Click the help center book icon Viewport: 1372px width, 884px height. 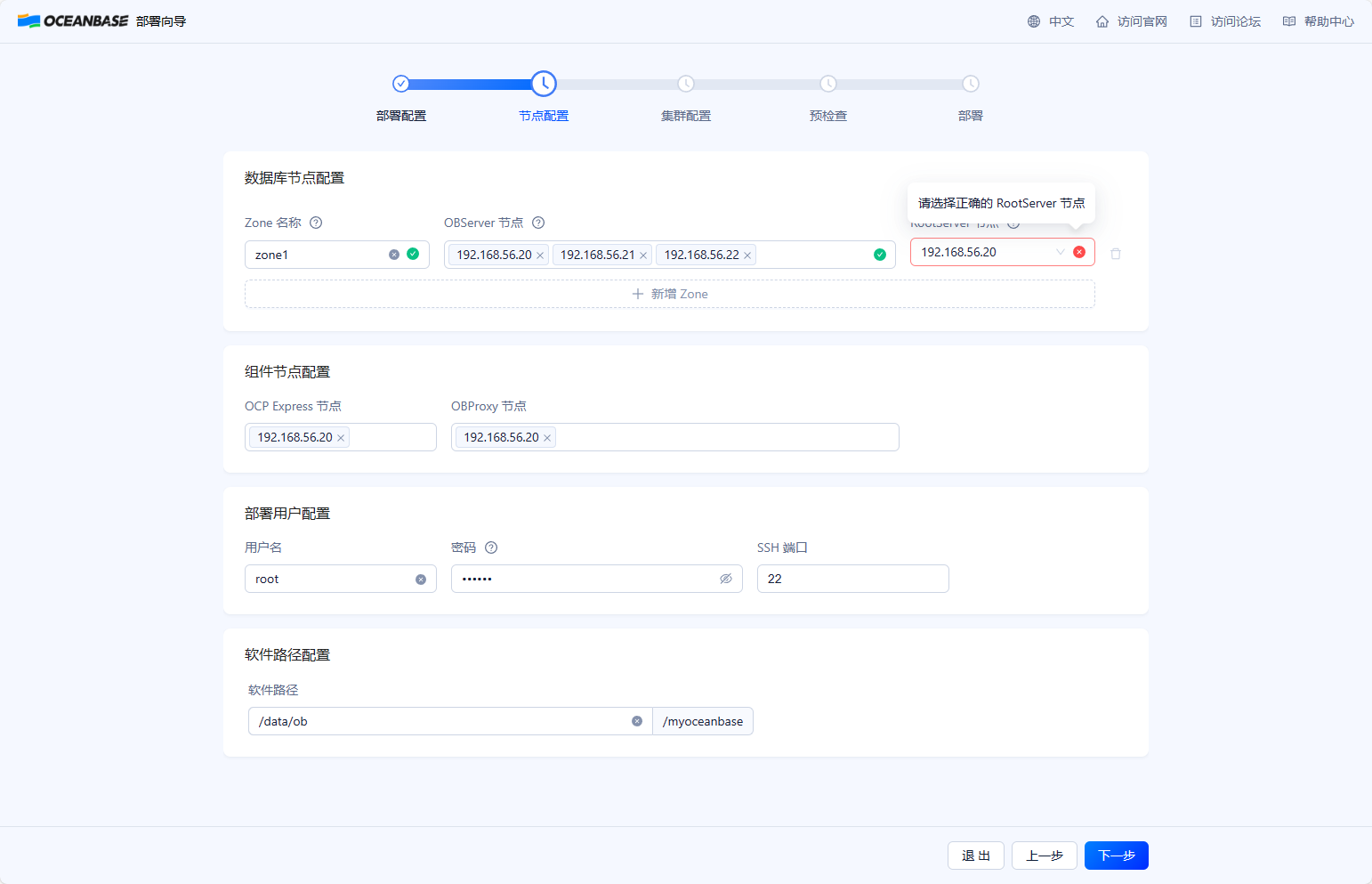pyautogui.click(x=1289, y=21)
